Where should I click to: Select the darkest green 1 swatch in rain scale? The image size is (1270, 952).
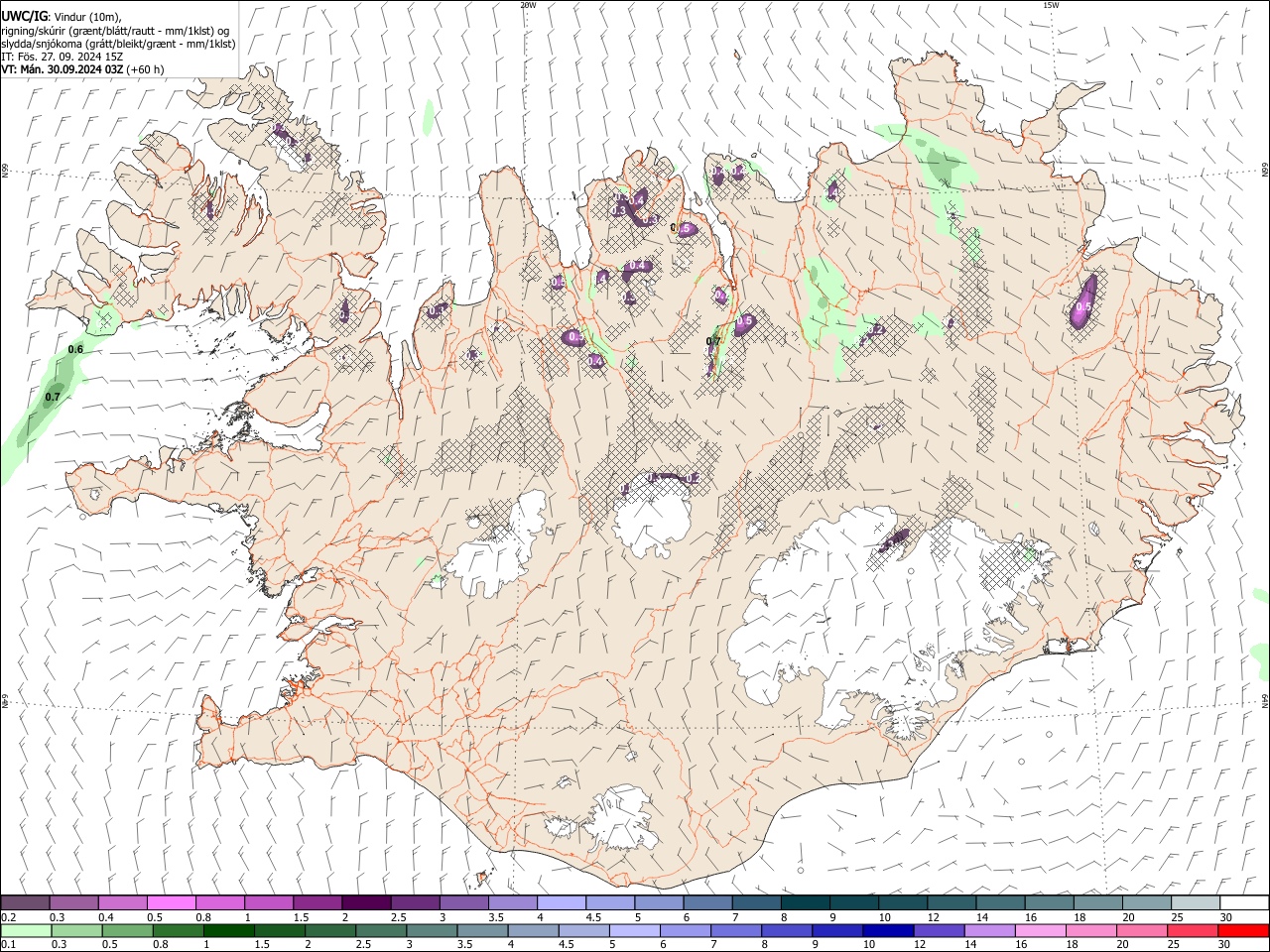[x=228, y=930]
